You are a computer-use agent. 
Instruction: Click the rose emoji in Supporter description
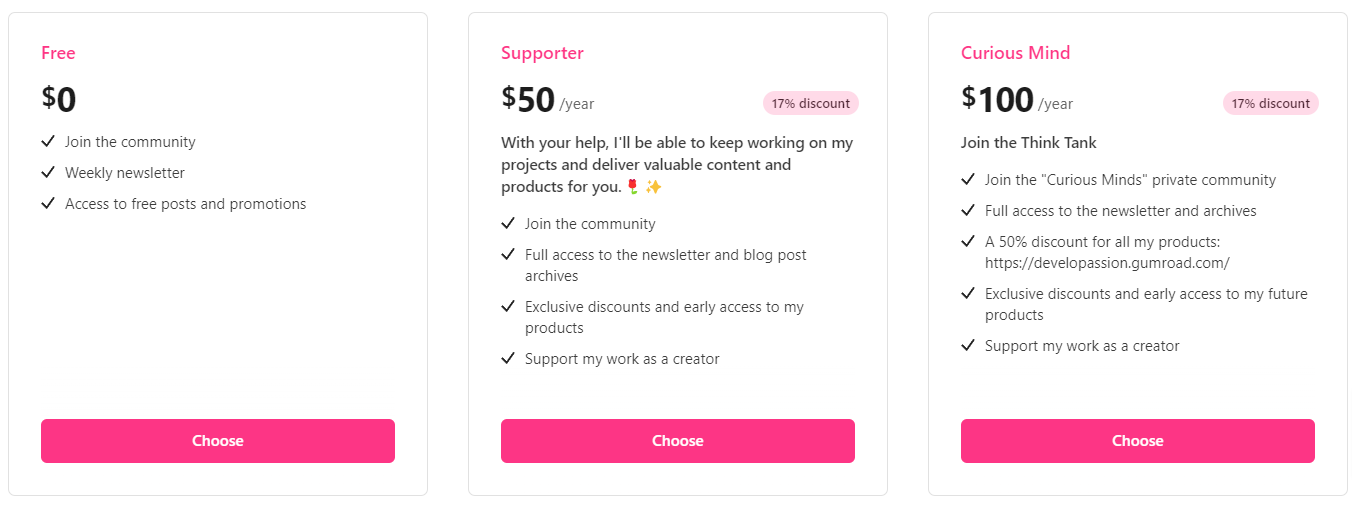[632, 187]
